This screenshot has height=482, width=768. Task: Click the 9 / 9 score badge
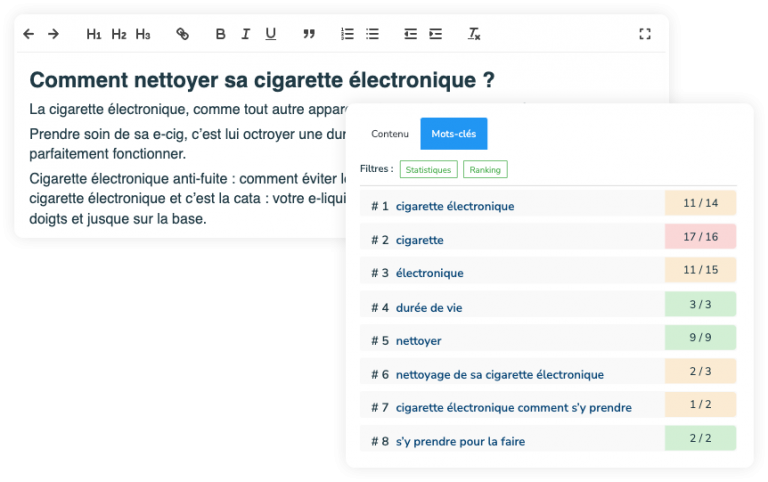coord(700,337)
